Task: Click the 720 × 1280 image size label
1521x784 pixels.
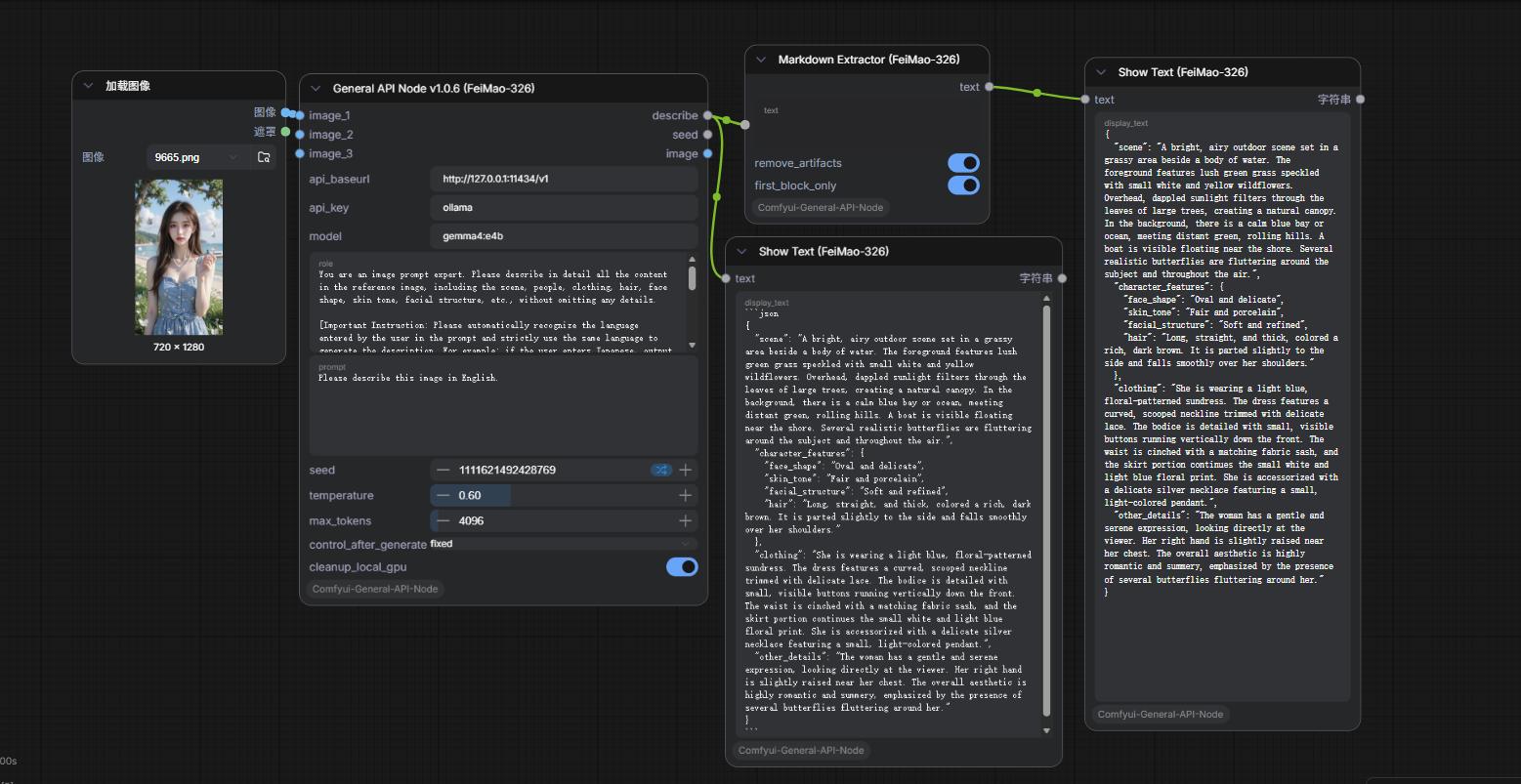Action: (x=179, y=347)
